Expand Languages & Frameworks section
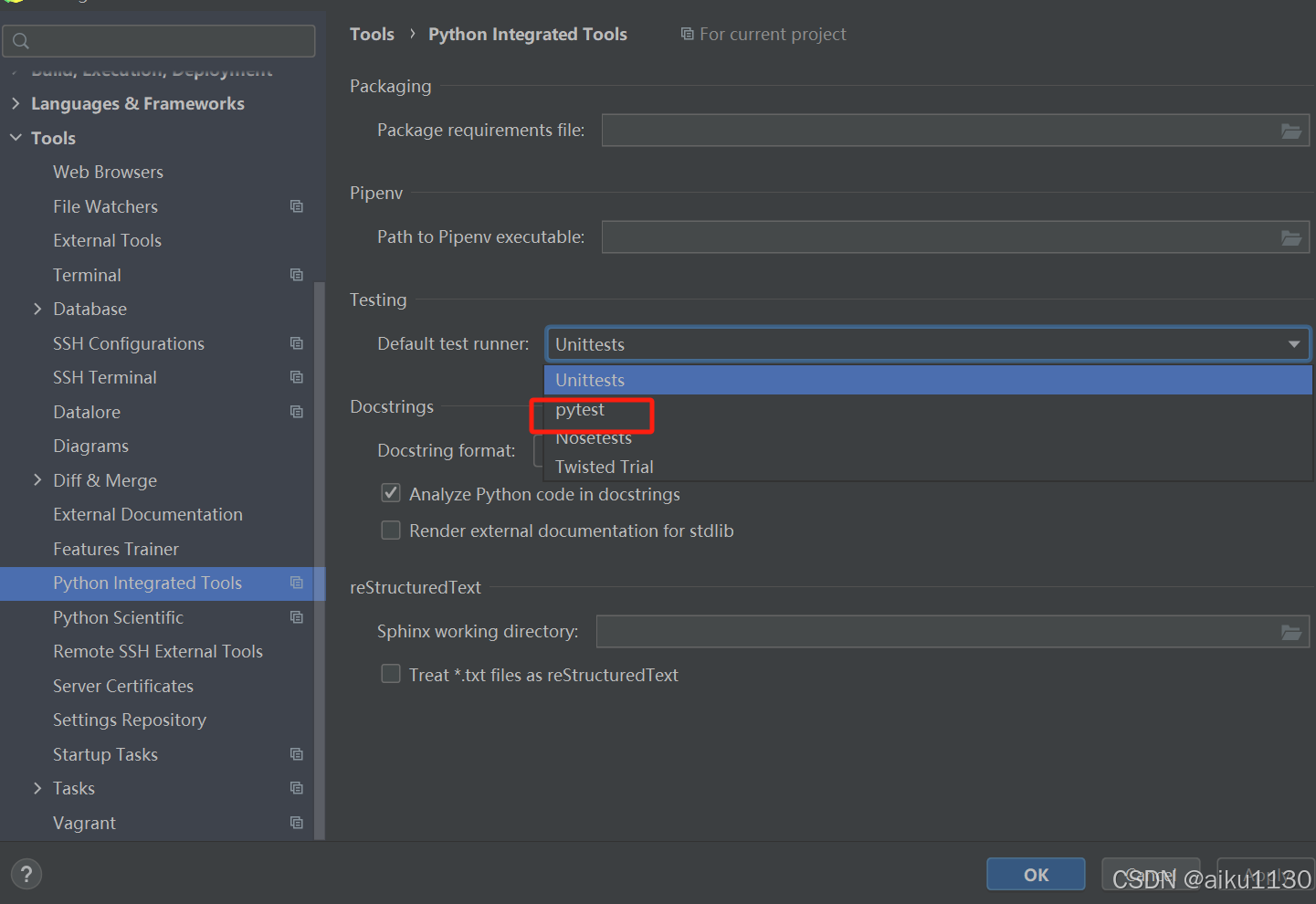 pyautogui.click(x=16, y=103)
